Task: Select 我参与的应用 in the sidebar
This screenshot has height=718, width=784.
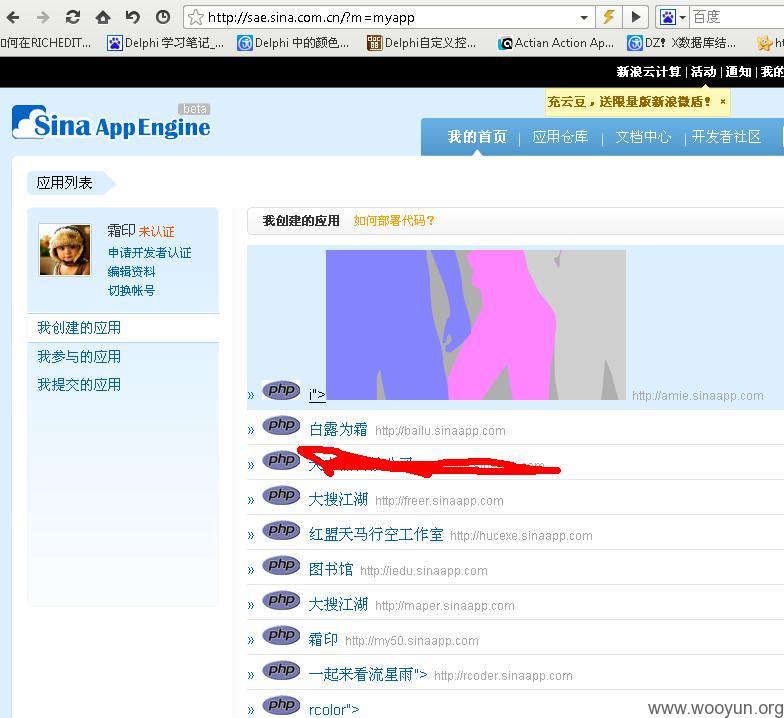Action: pos(79,356)
